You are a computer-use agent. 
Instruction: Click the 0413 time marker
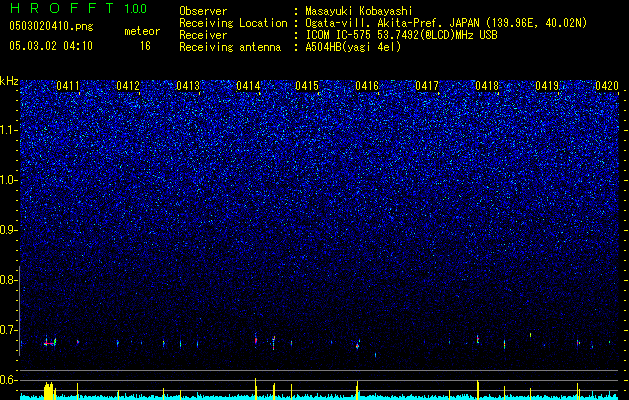pos(188,86)
